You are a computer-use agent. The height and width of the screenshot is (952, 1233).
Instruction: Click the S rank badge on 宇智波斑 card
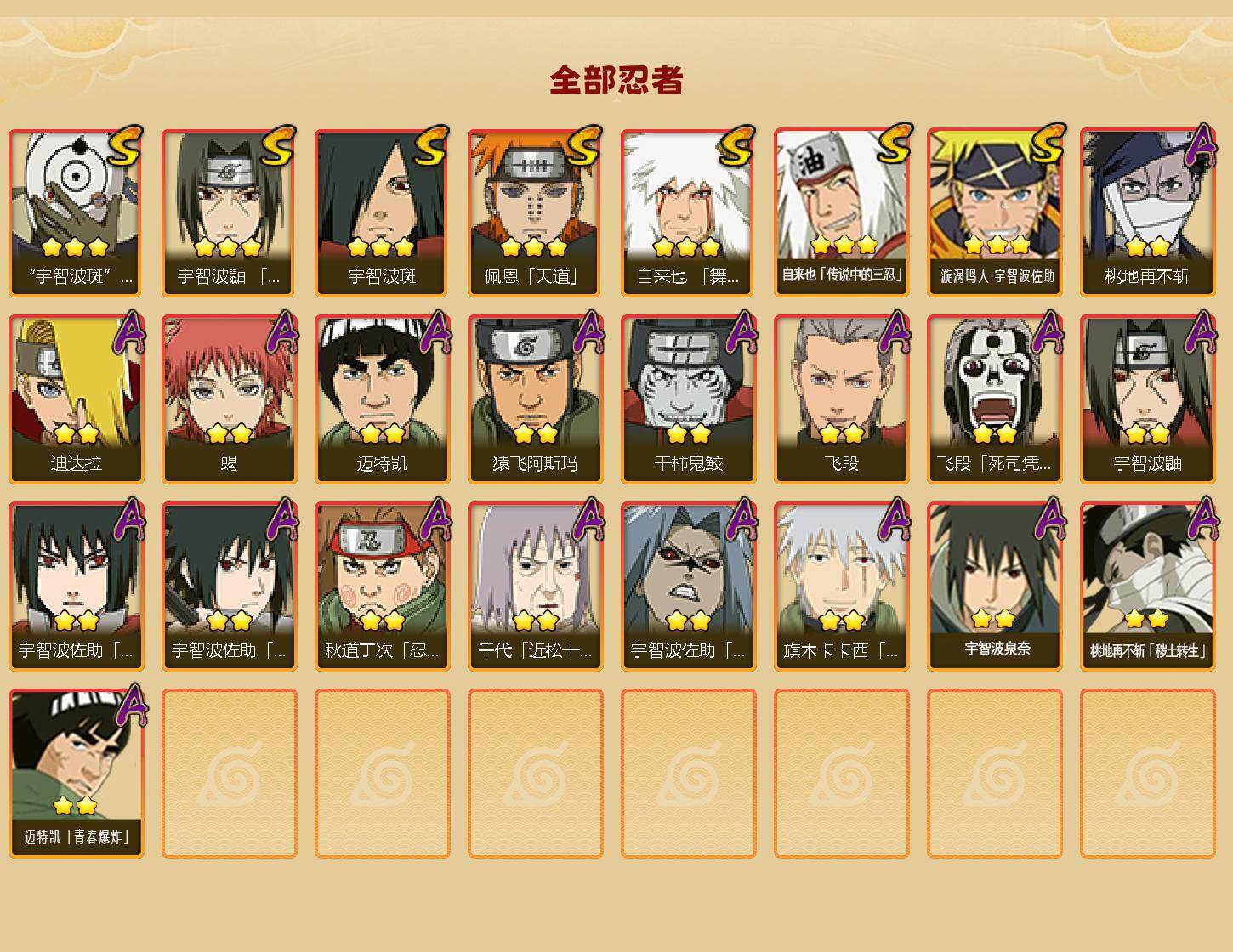(430, 146)
